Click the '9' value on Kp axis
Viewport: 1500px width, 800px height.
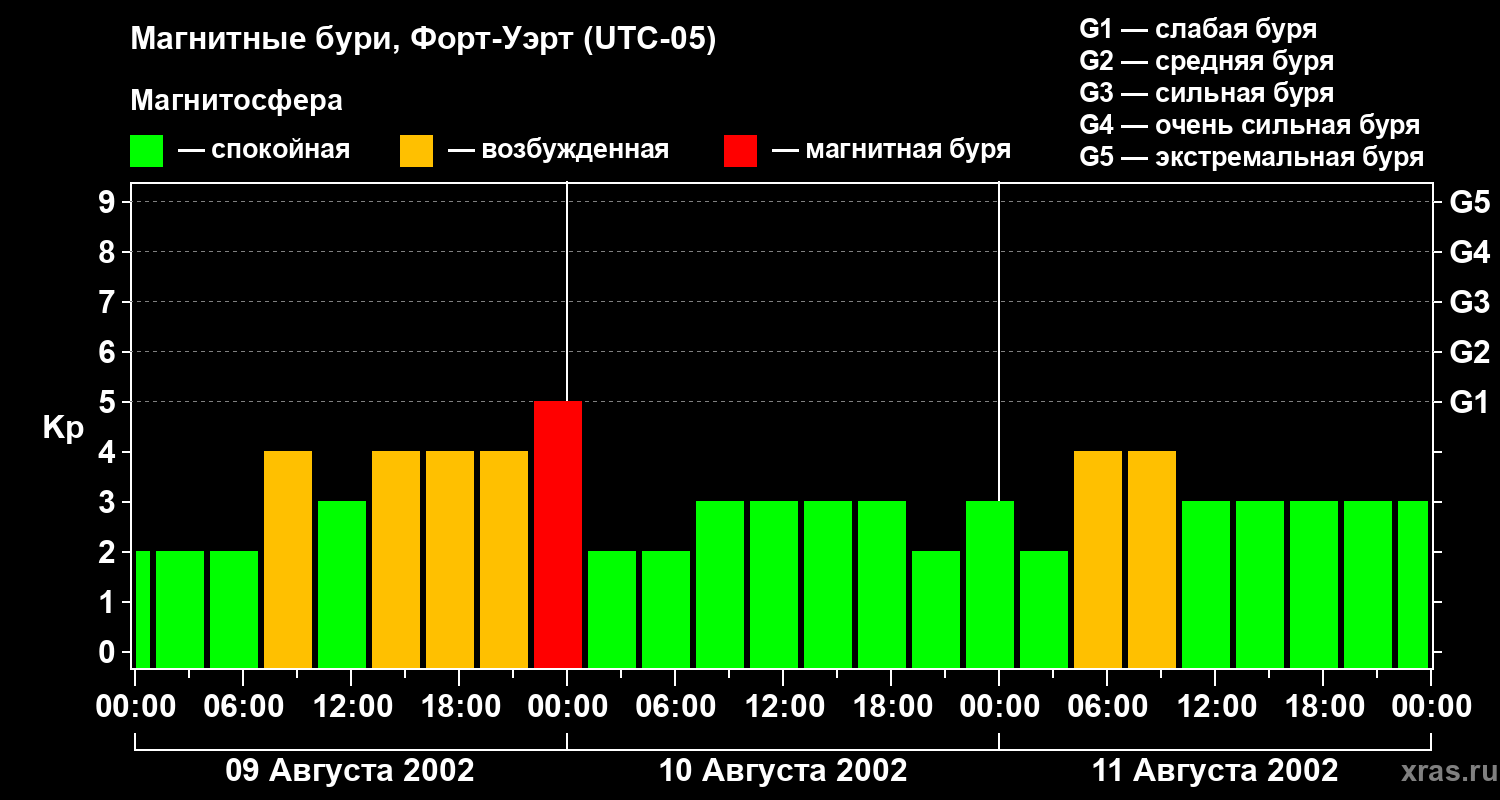tap(108, 202)
